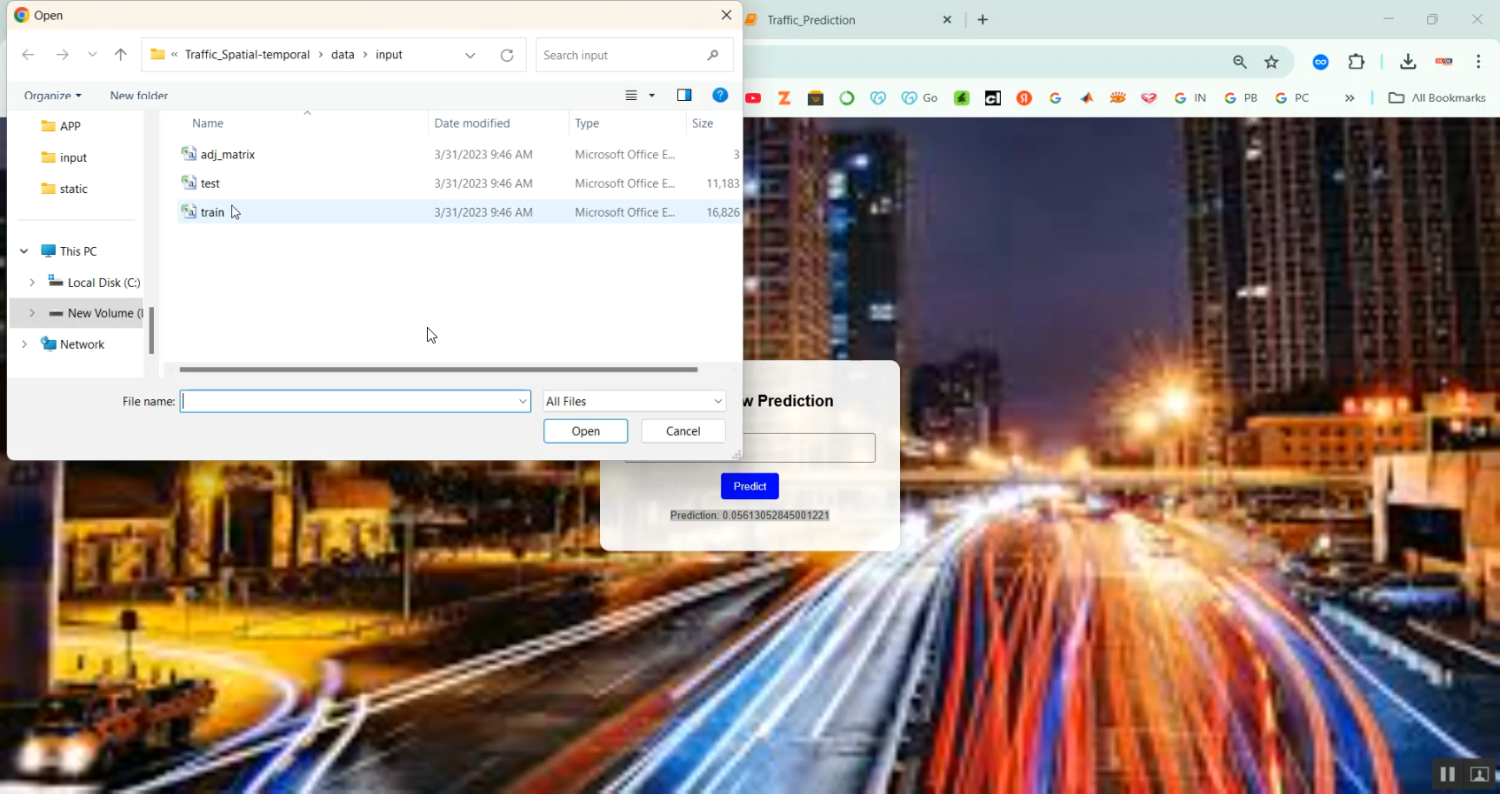Click the Search input field

click(634, 55)
